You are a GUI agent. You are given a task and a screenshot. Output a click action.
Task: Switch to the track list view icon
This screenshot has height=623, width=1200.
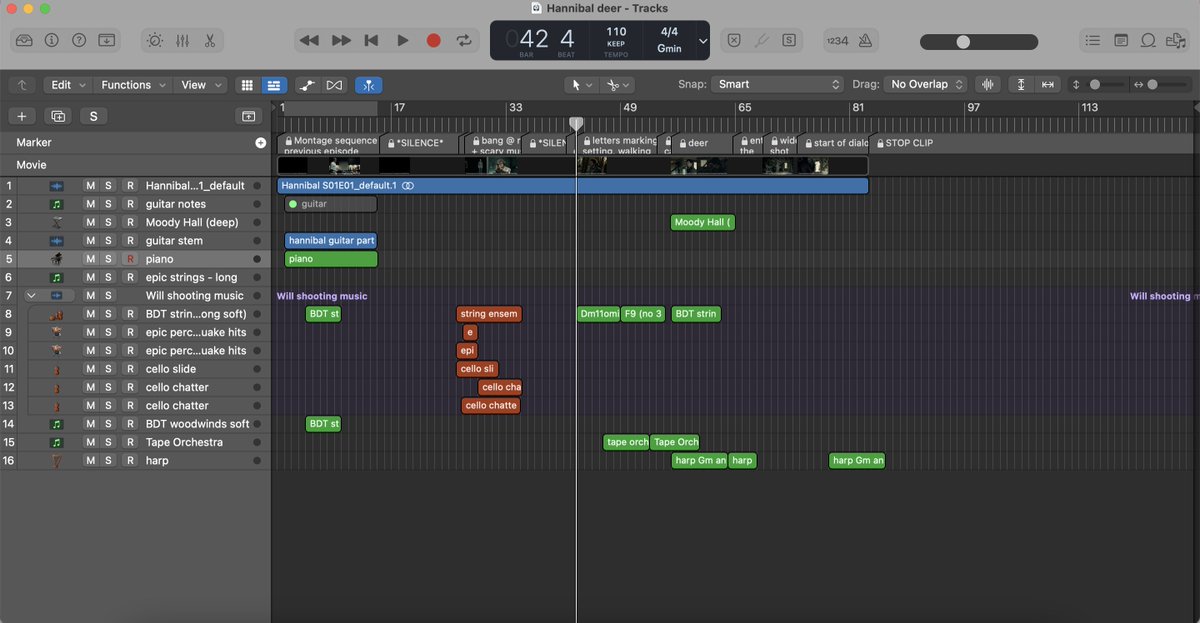pos(274,85)
